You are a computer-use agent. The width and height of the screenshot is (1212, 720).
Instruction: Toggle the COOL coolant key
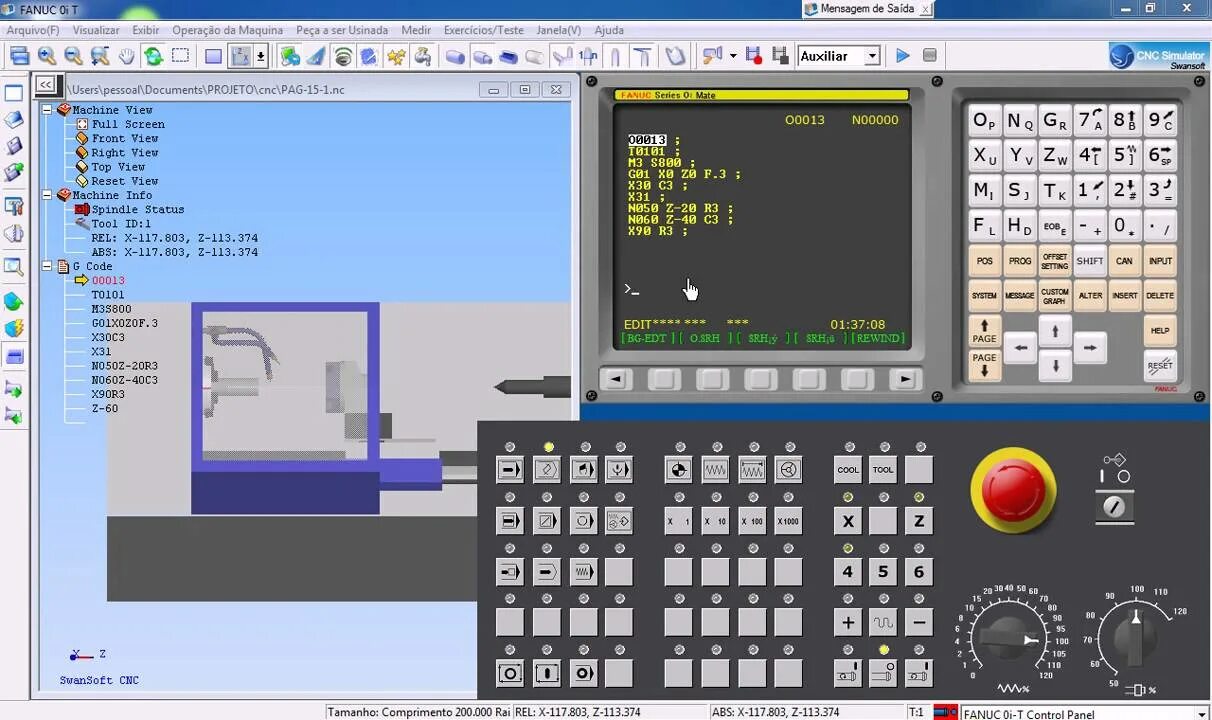tap(848, 469)
